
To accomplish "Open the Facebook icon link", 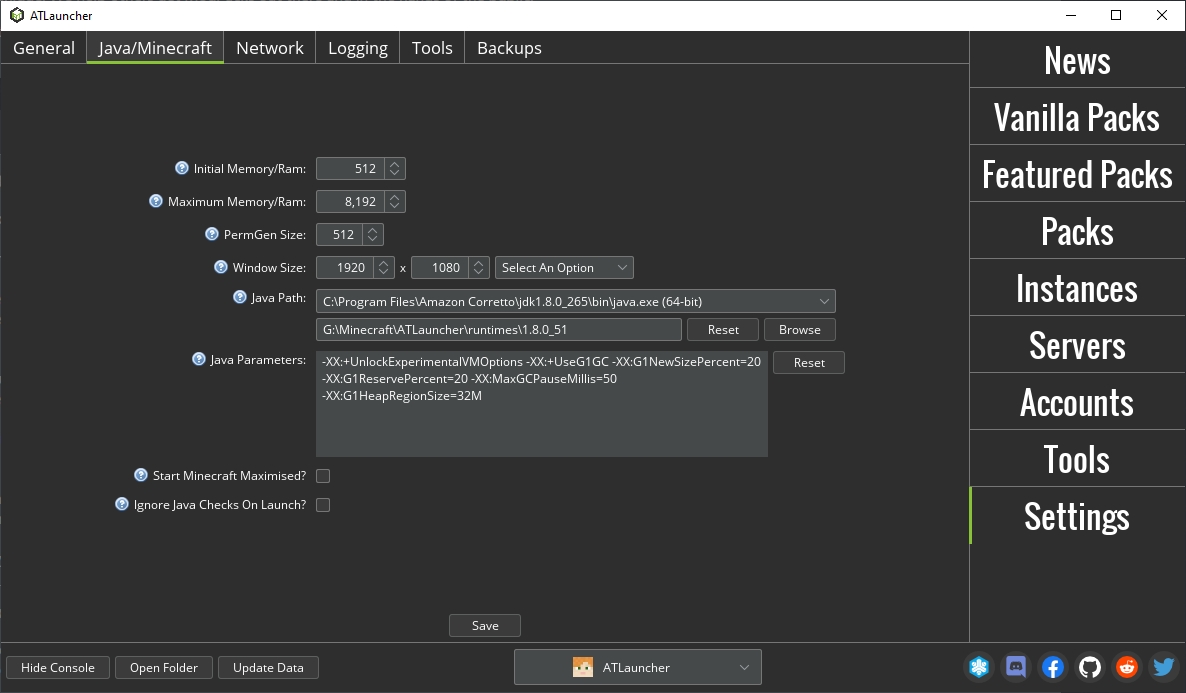I will pyautogui.click(x=1053, y=667).
